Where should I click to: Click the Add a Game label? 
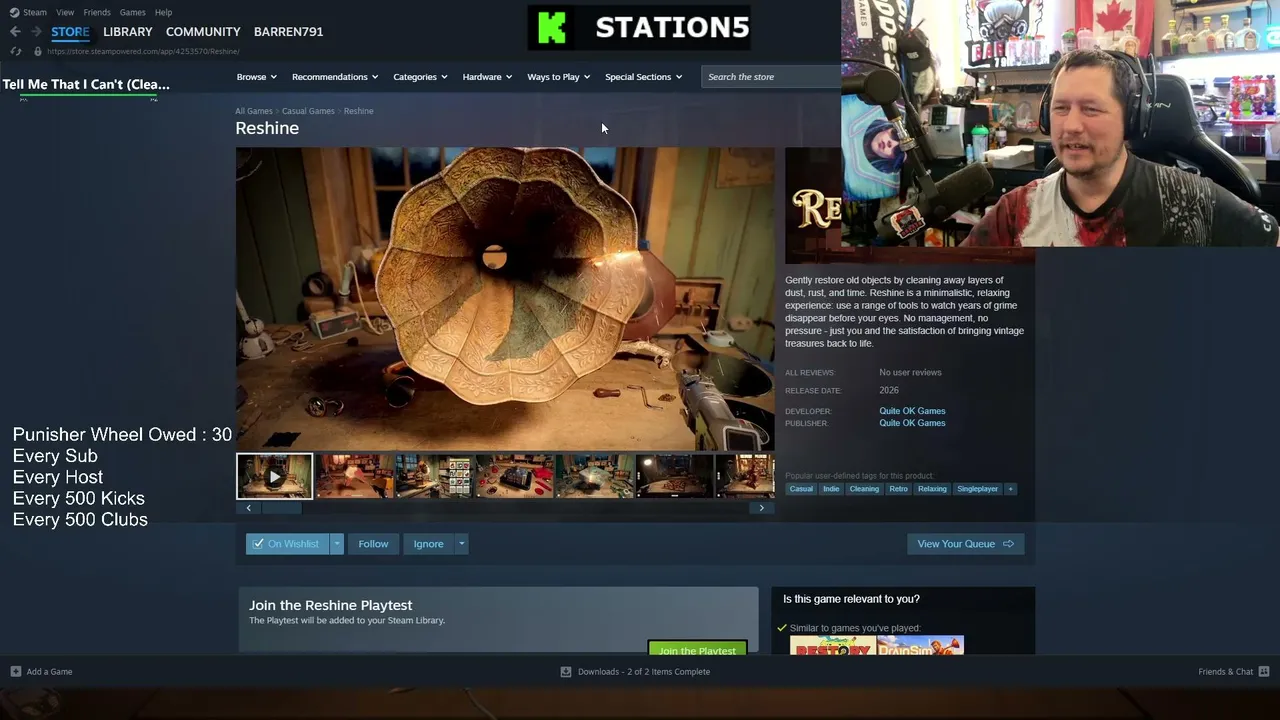(x=49, y=671)
